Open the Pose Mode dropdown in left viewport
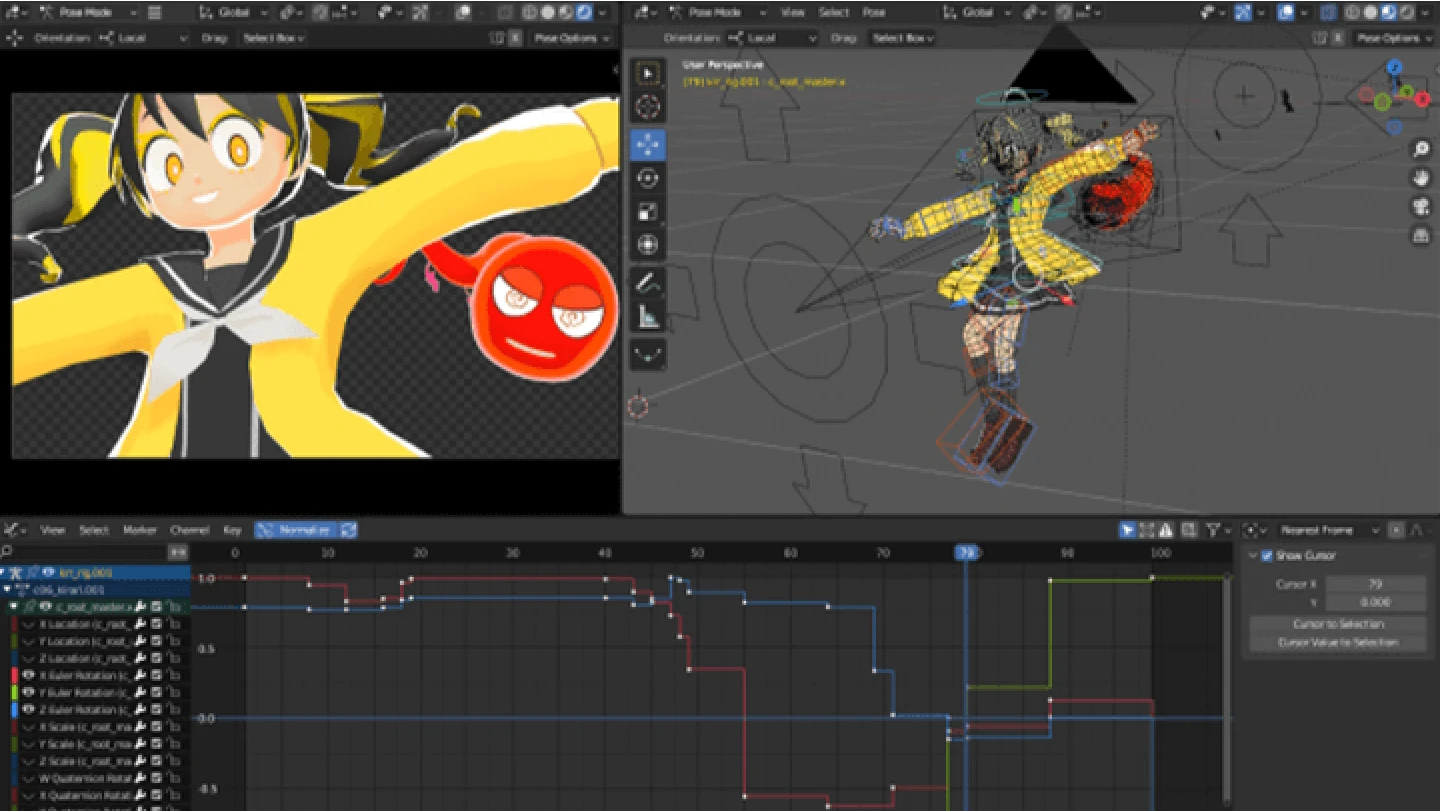The width and height of the screenshot is (1440, 811). coord(86,13)
